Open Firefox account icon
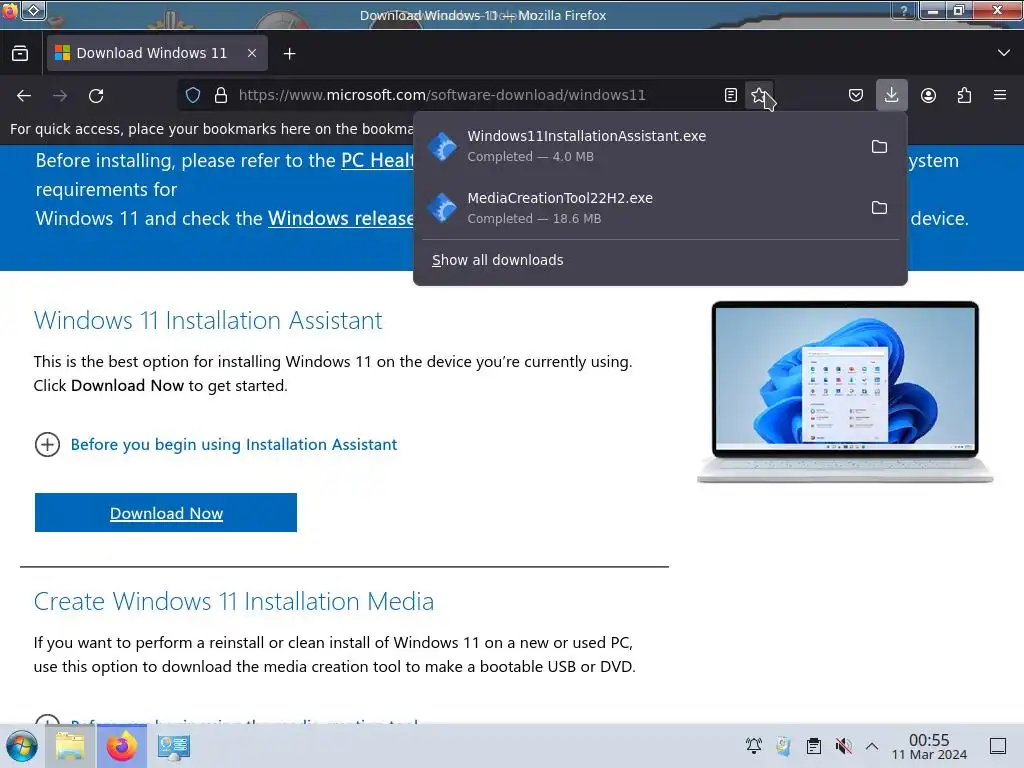Image resolution: width=1024 pixels, height=768 pixels. (928, 95)
